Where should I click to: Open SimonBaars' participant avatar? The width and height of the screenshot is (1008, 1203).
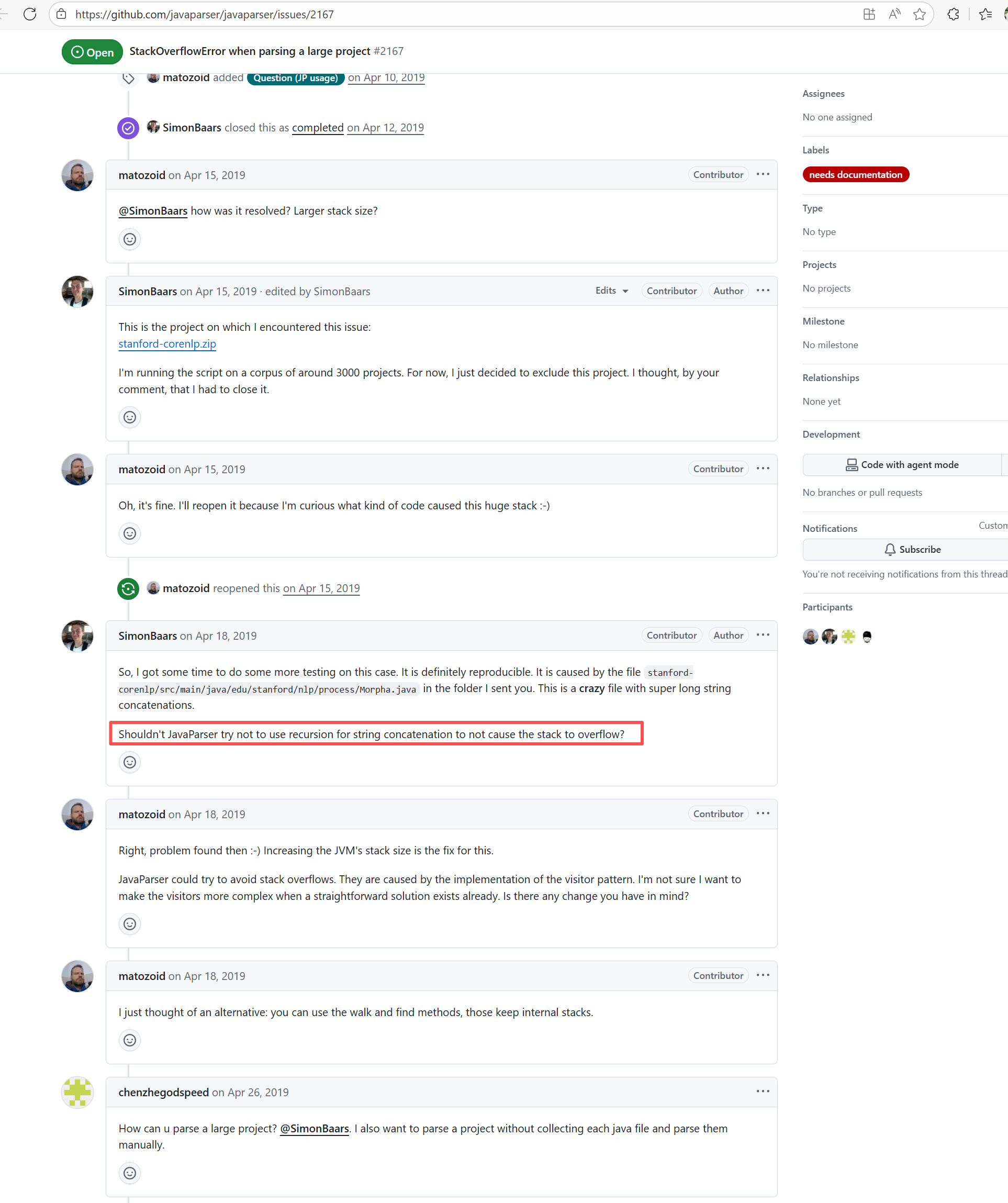coord(830,637)
